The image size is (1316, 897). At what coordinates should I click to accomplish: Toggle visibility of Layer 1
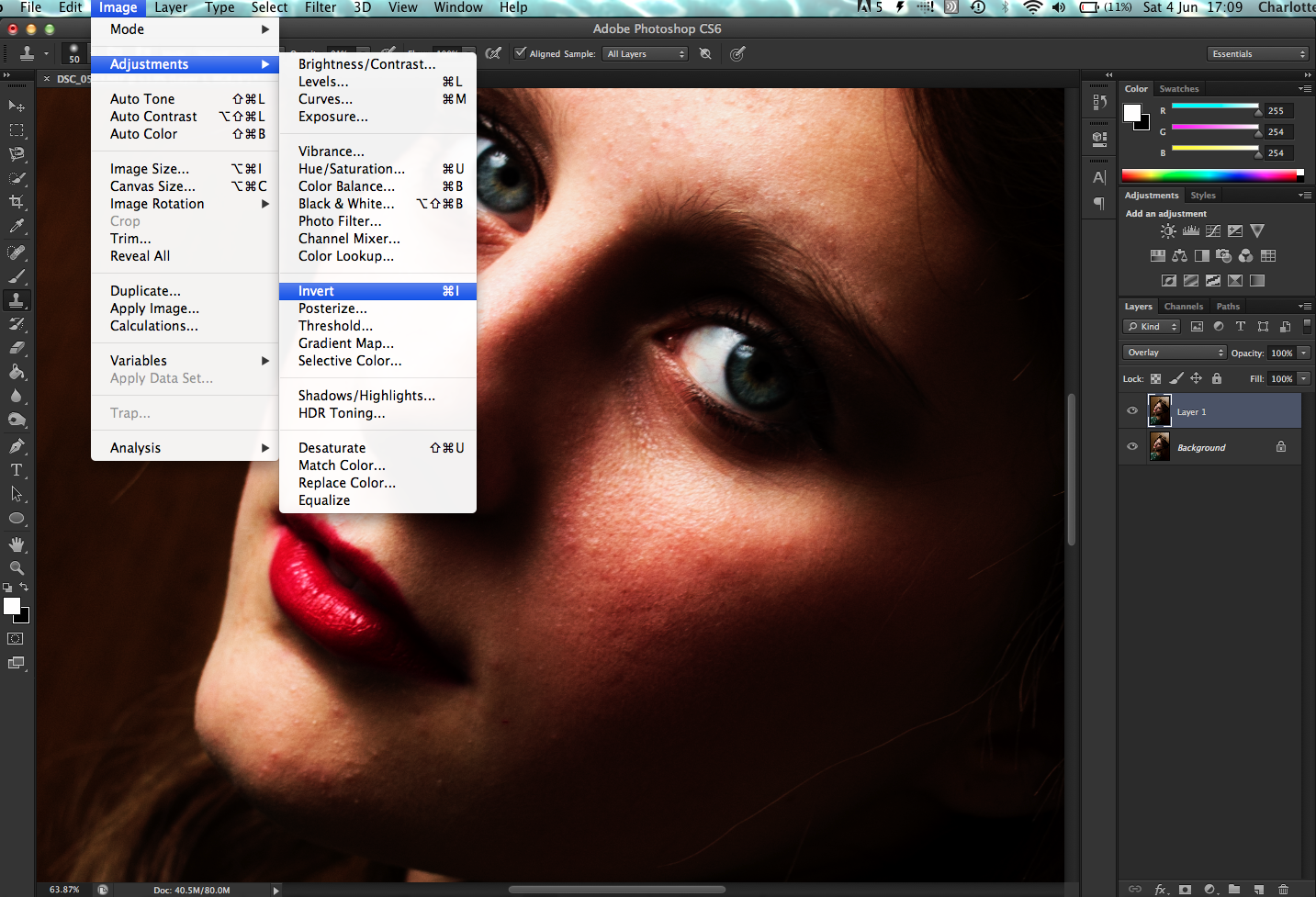click(x=1132, y=411)
